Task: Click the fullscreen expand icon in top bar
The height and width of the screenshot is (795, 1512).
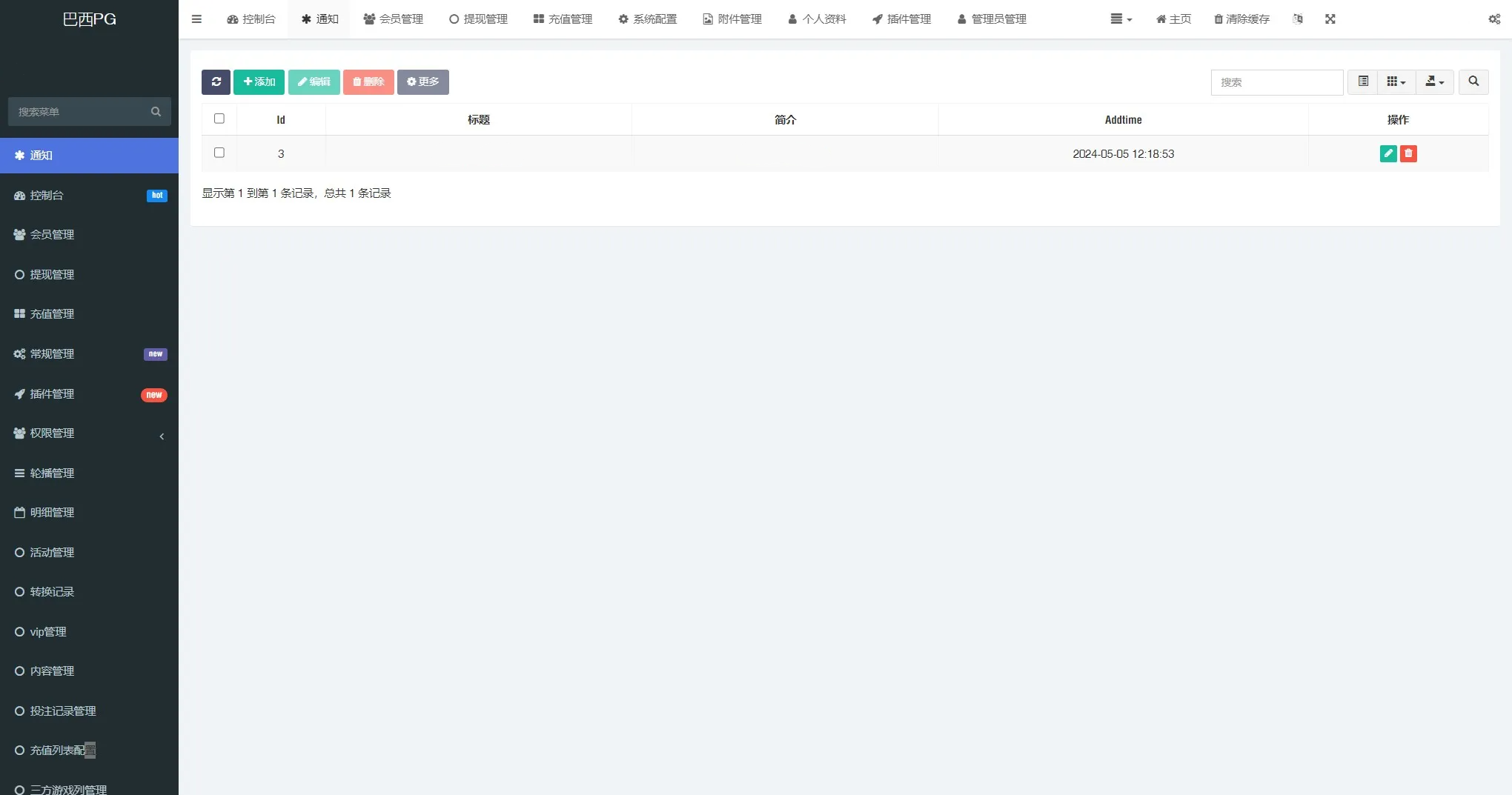Action: pos(1330,19)
